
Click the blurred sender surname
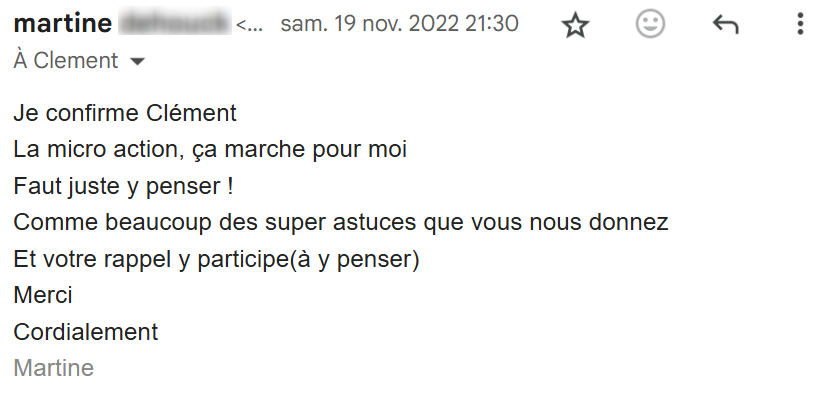pos(172,23)
